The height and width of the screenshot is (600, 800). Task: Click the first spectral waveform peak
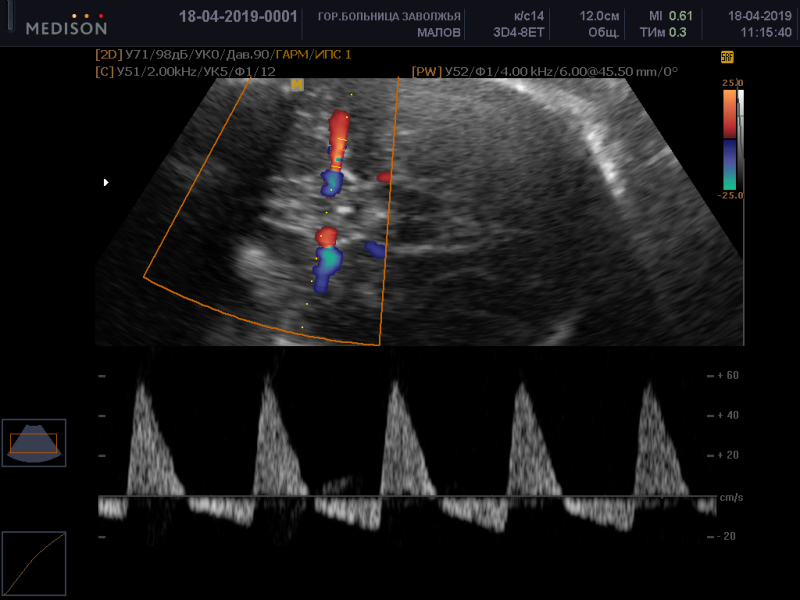pyautogui.click(x=141, y=385)
